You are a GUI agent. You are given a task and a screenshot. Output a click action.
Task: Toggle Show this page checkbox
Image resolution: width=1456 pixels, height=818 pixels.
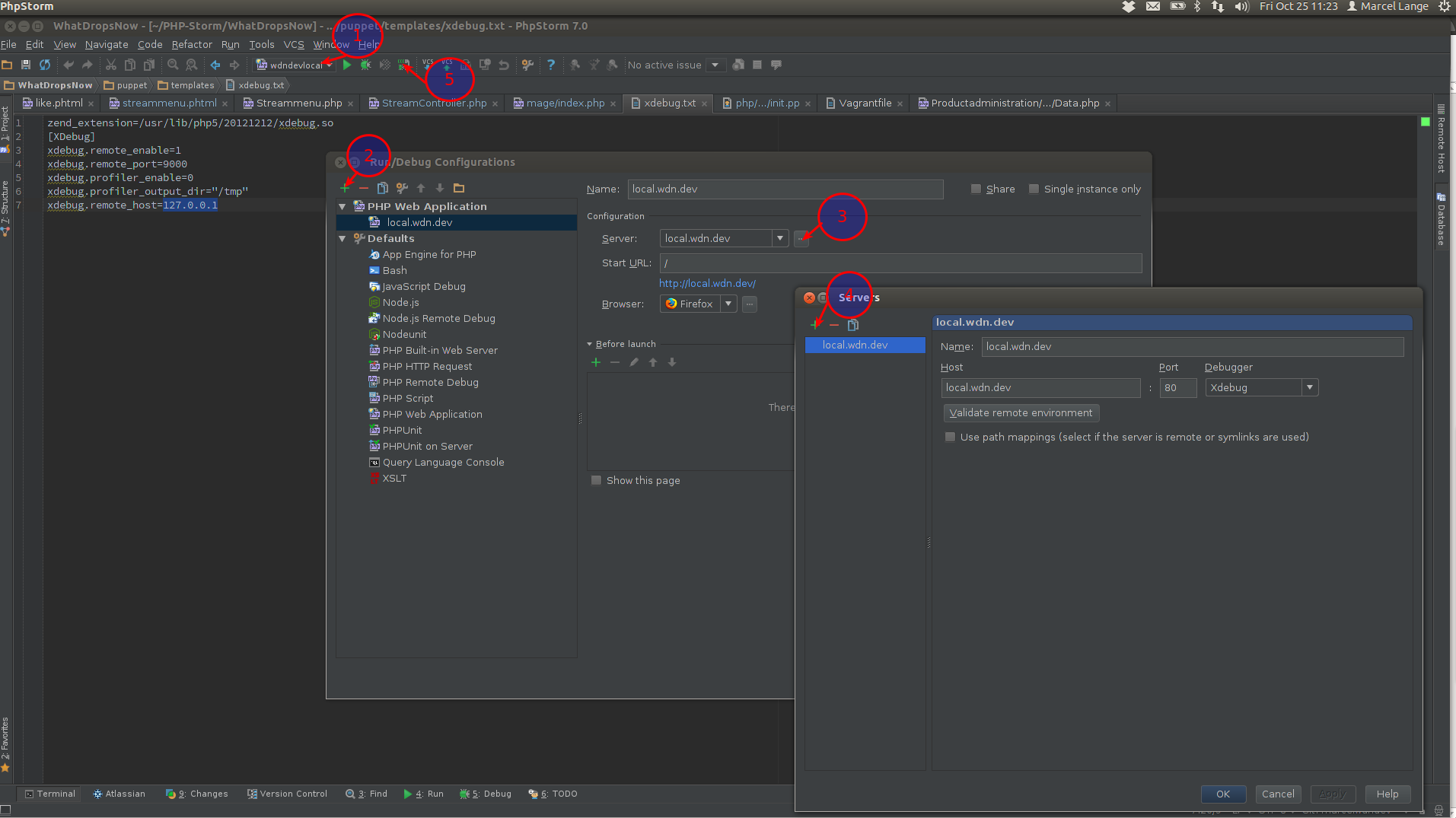[596, 480]
